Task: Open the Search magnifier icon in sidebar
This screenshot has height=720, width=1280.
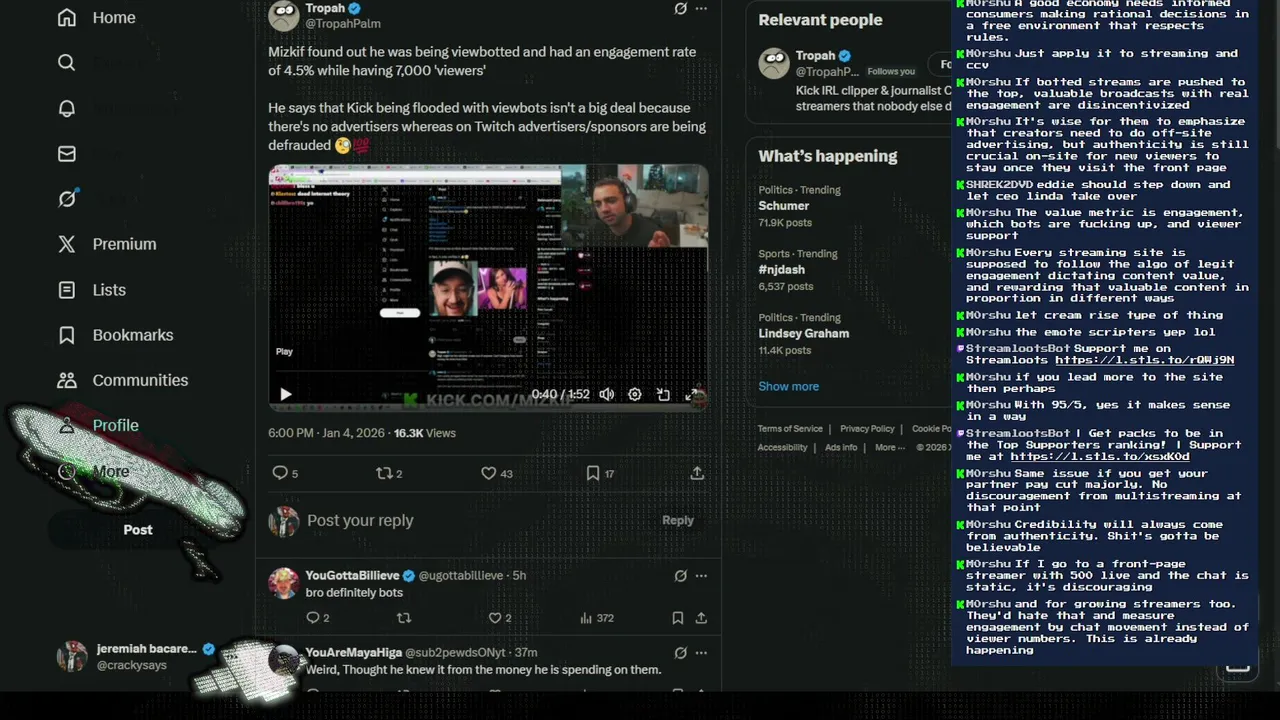Action: pos(67,62)
